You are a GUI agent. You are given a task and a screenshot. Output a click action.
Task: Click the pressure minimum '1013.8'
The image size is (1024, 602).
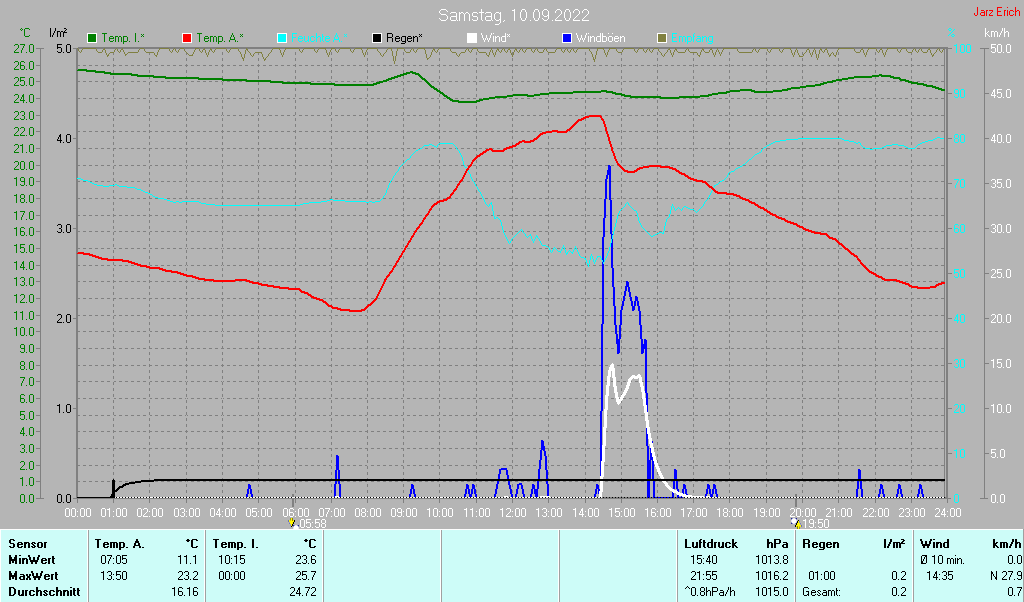point(772,560)
